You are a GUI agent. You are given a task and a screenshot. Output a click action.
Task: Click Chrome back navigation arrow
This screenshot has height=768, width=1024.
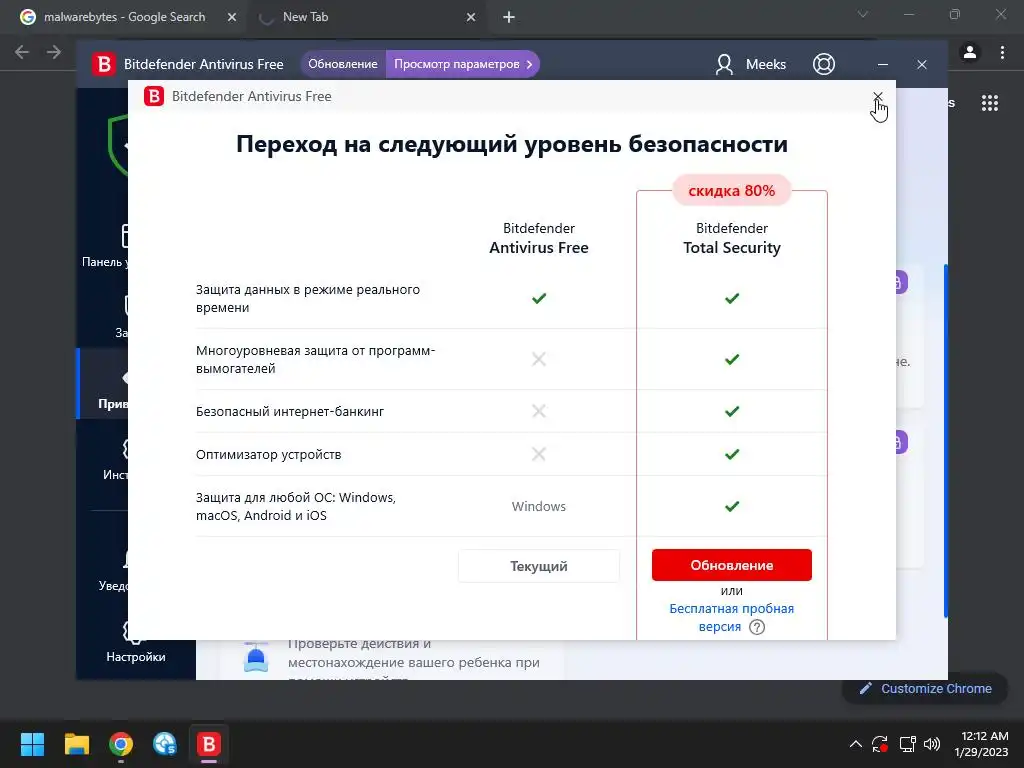(22, 52)
